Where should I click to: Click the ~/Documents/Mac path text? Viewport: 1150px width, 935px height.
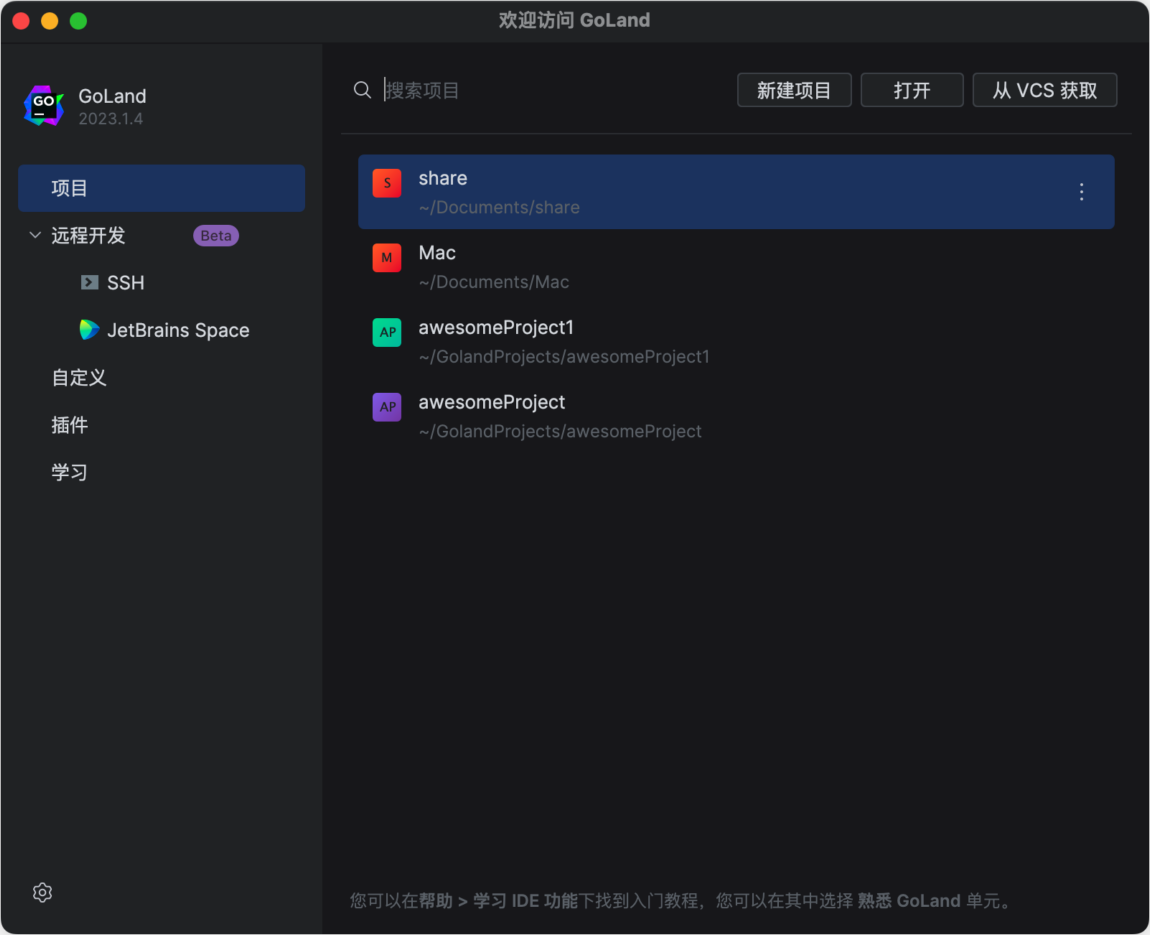point(494,282)
